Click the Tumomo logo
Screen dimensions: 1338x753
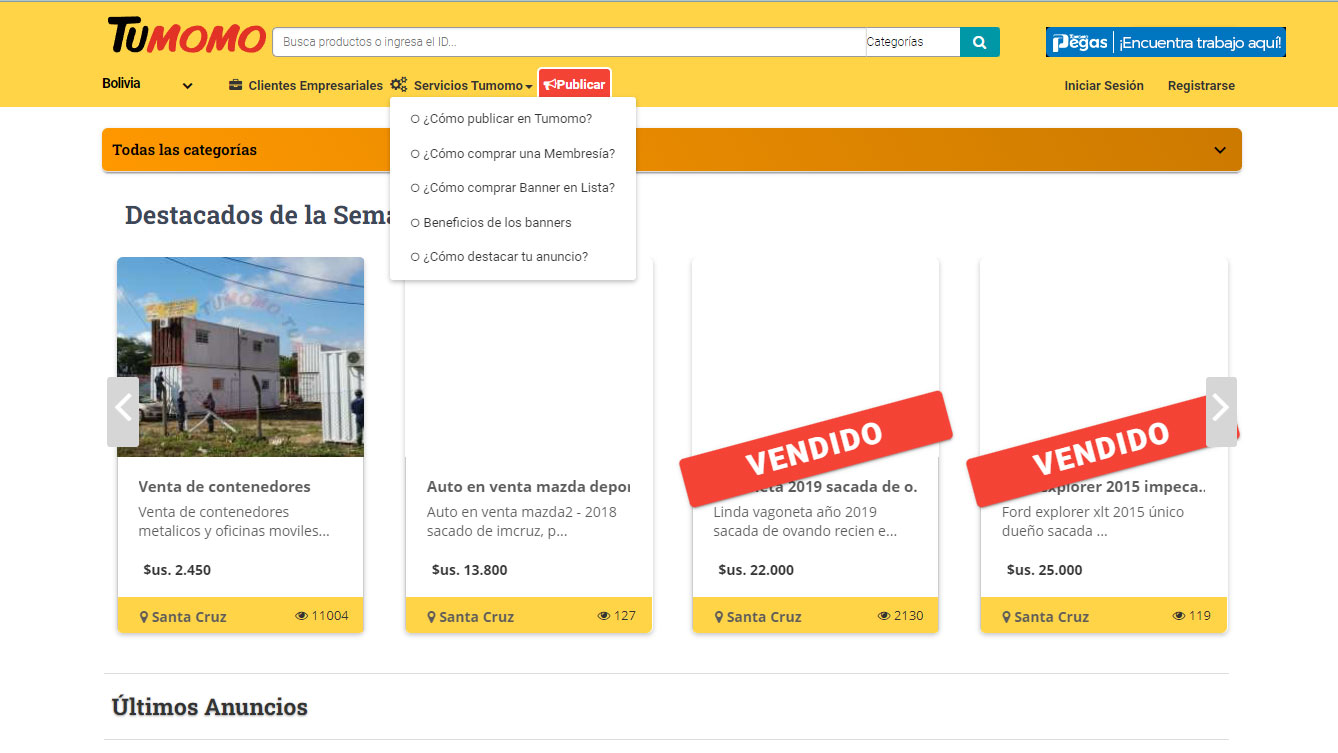pos(187,38)
